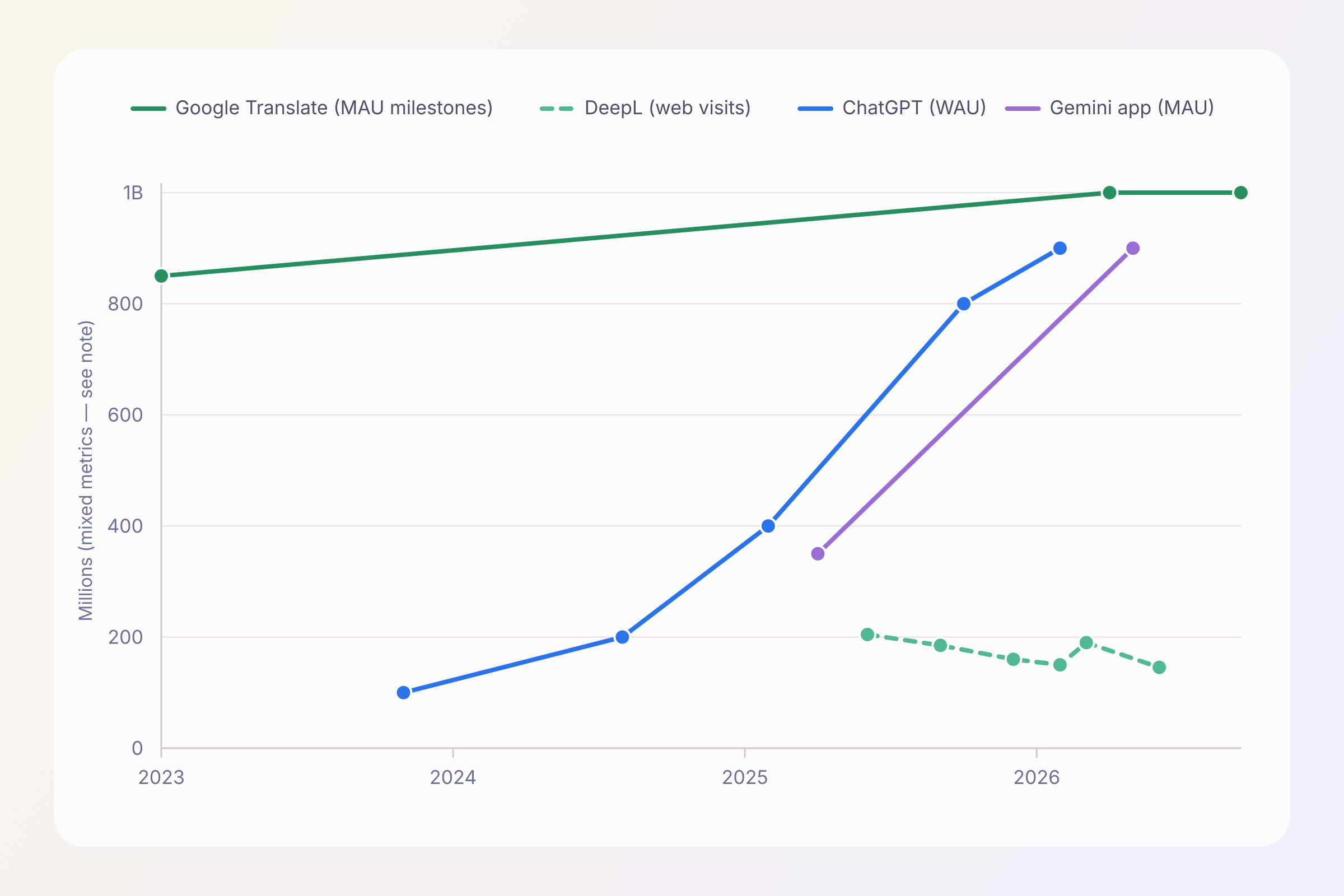Toggle Google Translate legend entry

(312, 108)
